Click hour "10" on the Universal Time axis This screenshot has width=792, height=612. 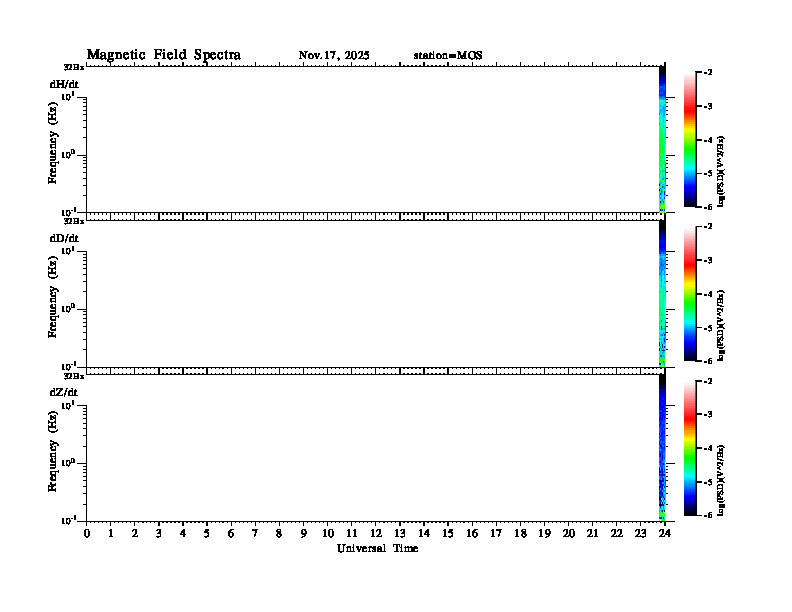pos(327,534)
